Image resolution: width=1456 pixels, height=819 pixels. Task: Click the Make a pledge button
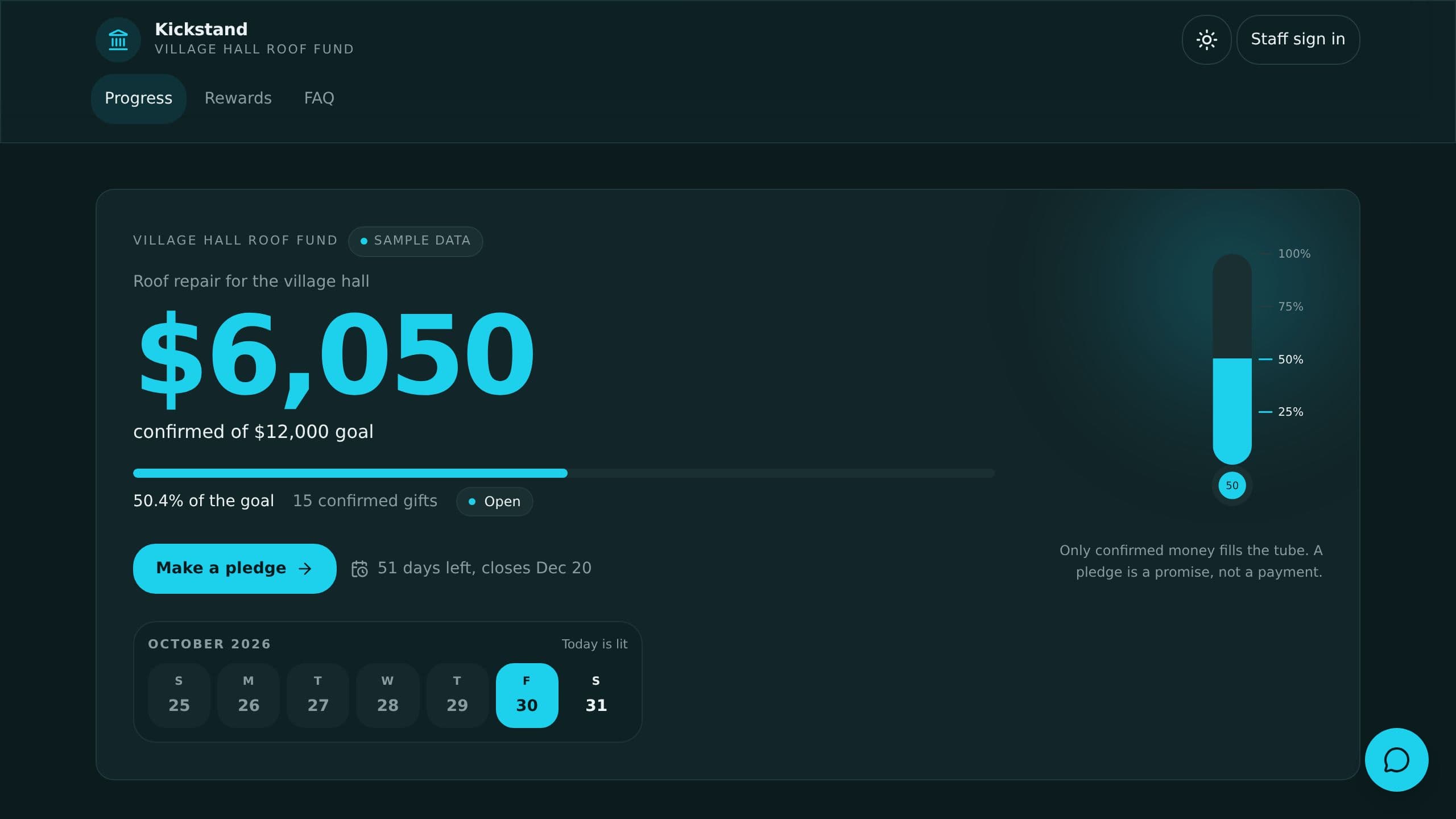click(x=234, y=569)
